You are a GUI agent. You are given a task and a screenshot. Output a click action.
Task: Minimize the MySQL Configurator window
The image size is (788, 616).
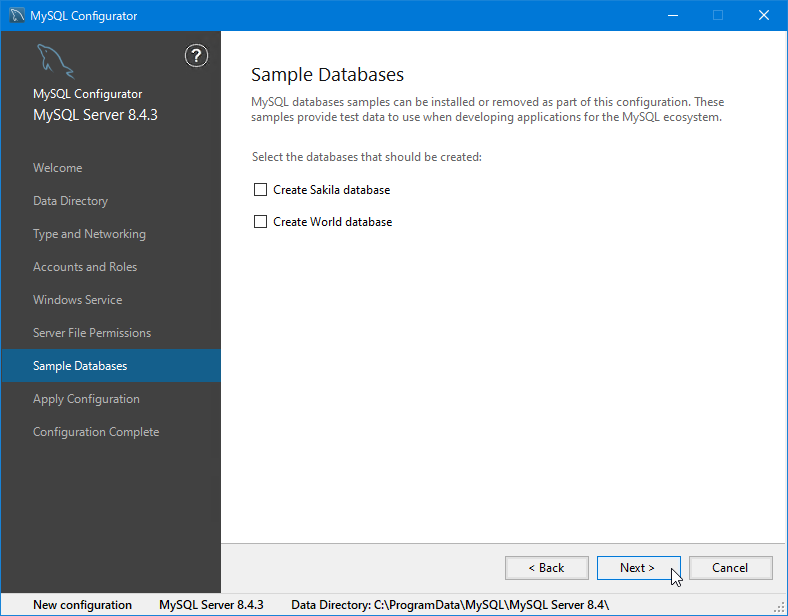pyautogui.click(x=673, y=16)
